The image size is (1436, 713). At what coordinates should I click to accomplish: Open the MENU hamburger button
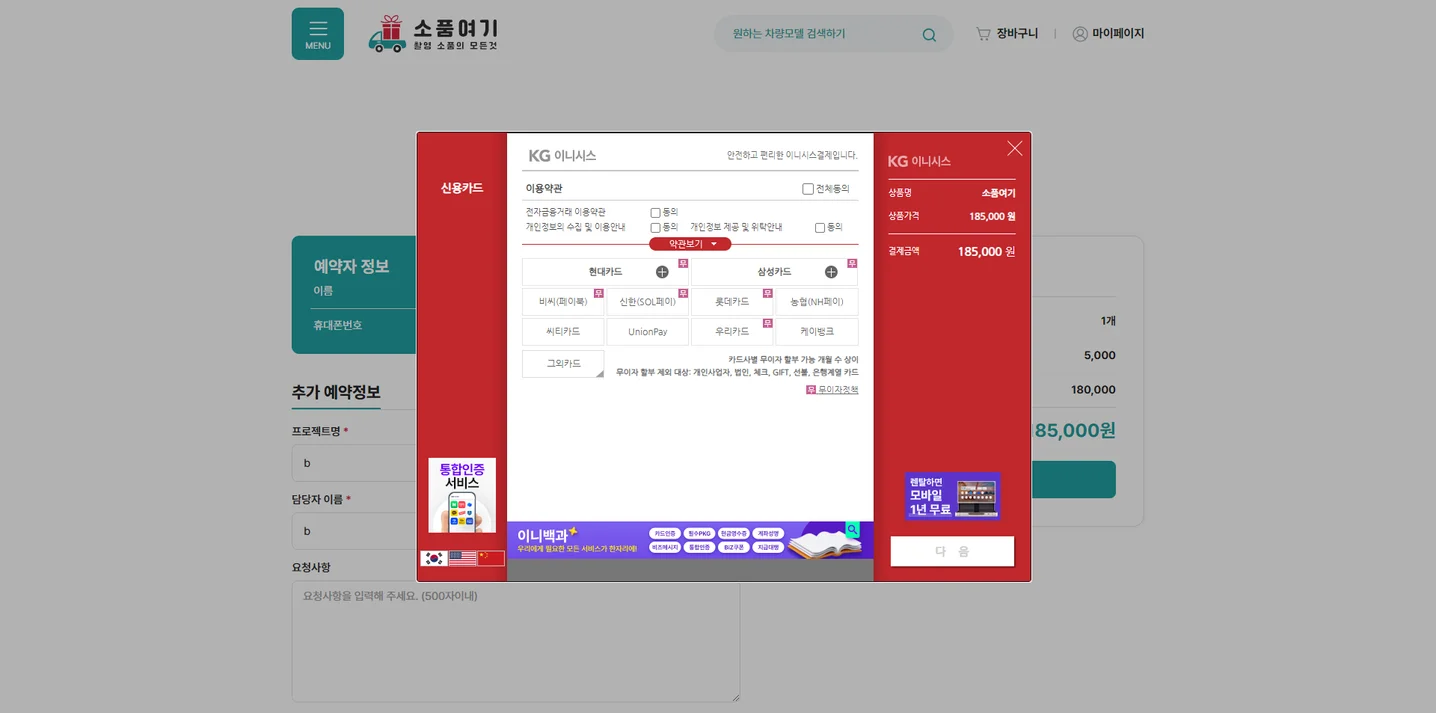(x=318, y=34)
